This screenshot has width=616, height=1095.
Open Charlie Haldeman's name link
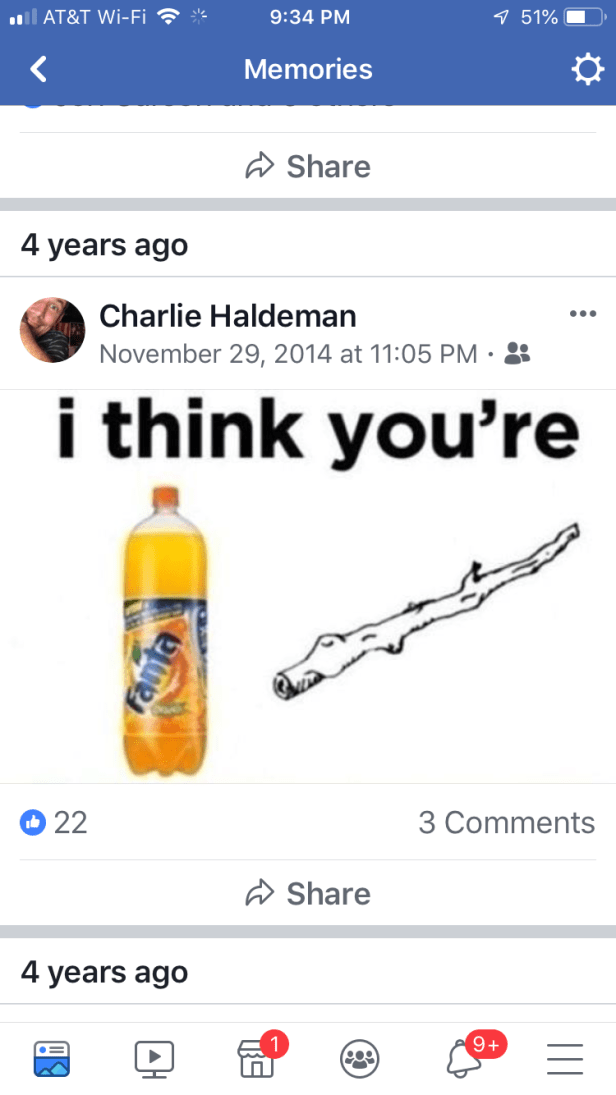pos(228,316)
